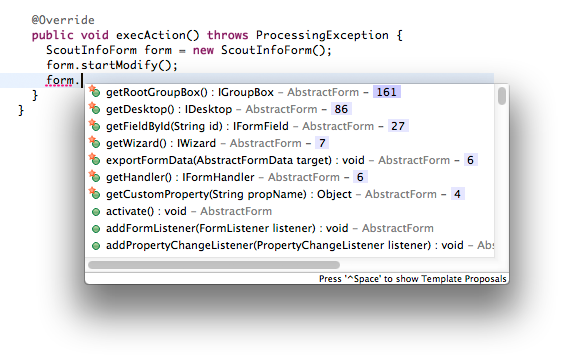Screen dimensions: 580x360
Task: Click the vertical scrollbar thumb of proposals
Action: coord(502,96)
